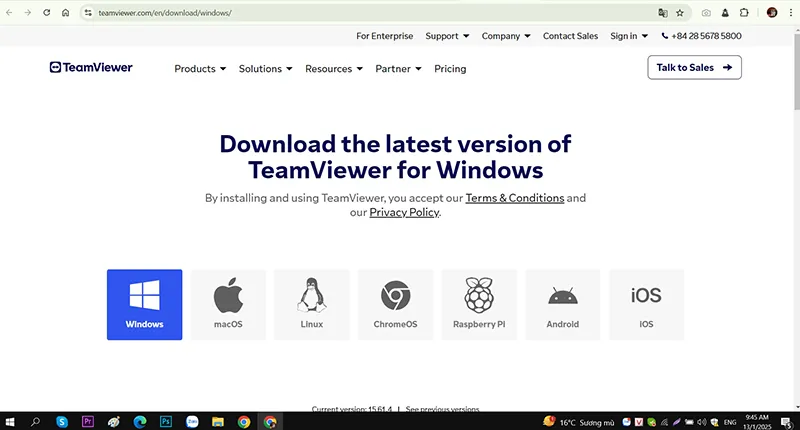Viewport: 800px width, 430px height.
Task: Open Zalo from the taskbar
Action: click(192, 422)
